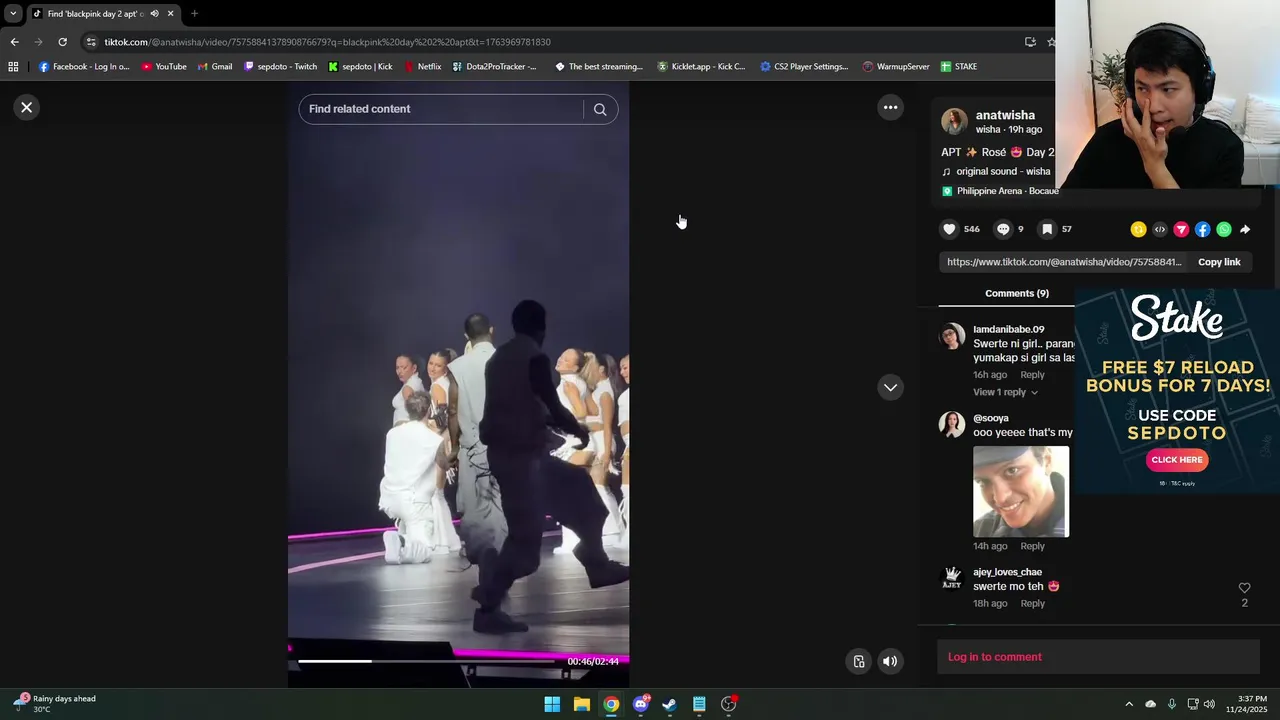Copy the video link
This screenshot has height=720, width=1280.
coord(1219,262)
